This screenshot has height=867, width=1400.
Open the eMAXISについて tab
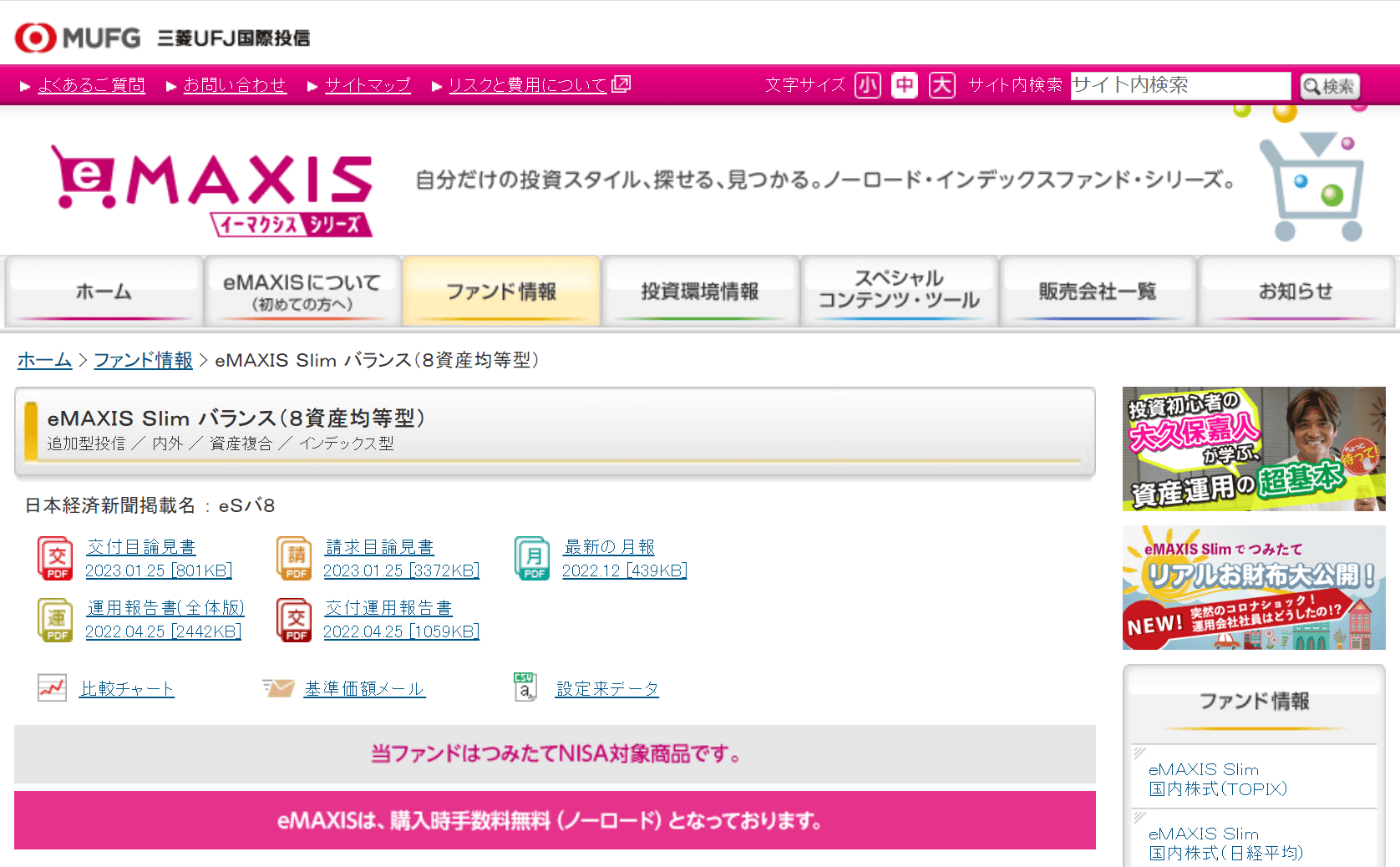click(302, 292)
